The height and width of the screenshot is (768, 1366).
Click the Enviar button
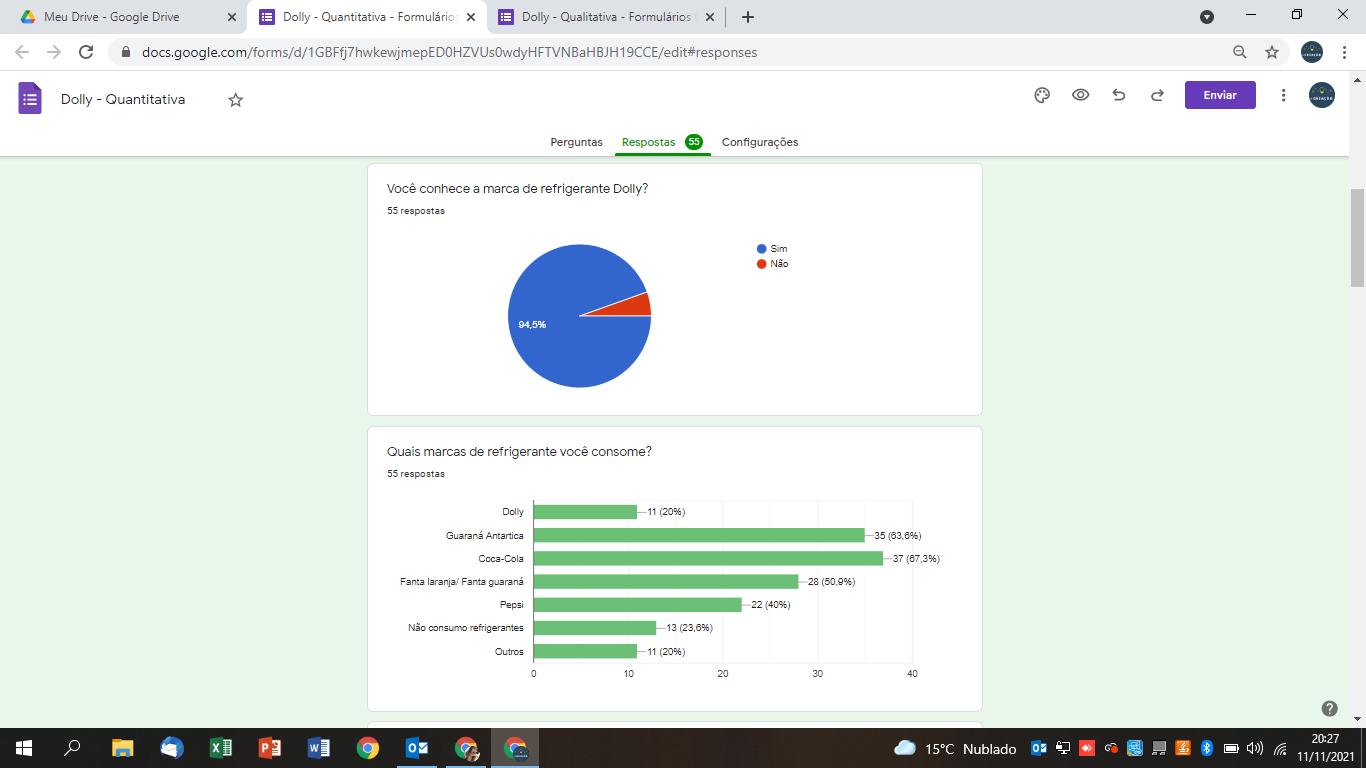click(1220, 95)
